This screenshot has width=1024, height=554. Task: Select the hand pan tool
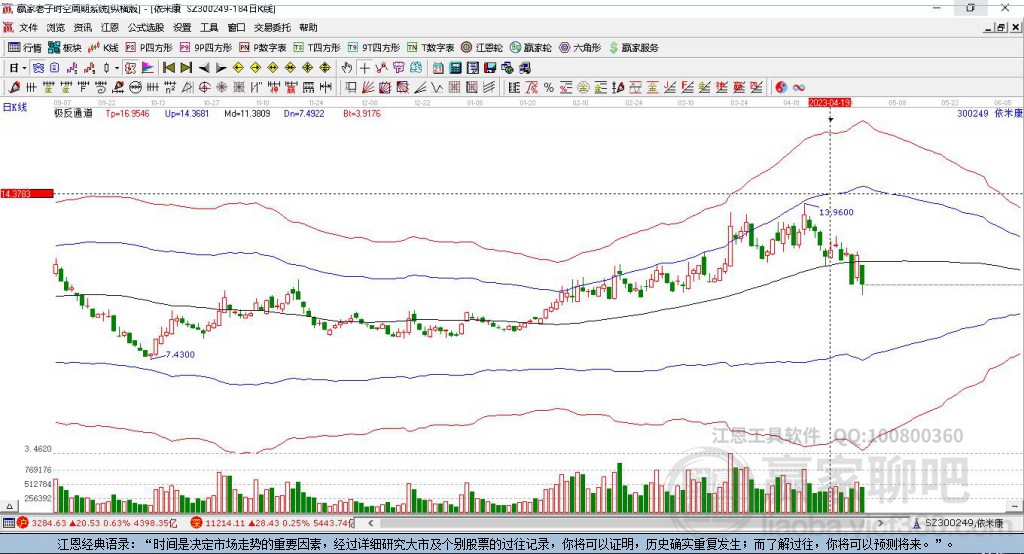coord(346,68)
